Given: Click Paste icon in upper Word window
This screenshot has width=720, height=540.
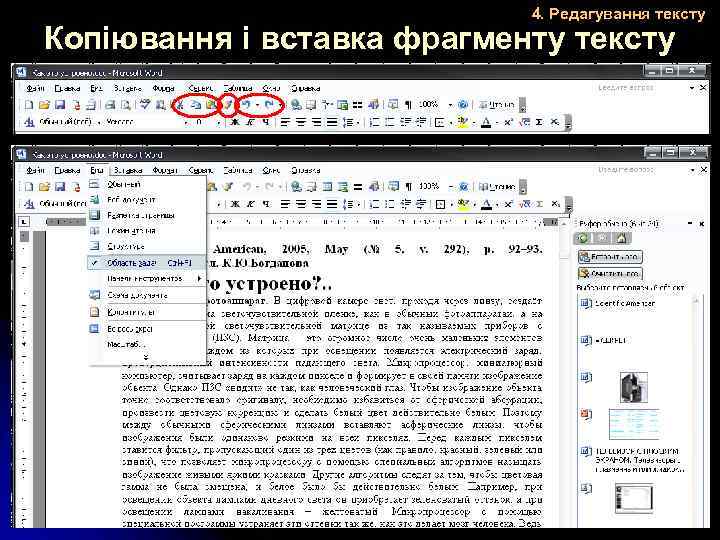Looking at the screenshot, I should click(211, 105).
